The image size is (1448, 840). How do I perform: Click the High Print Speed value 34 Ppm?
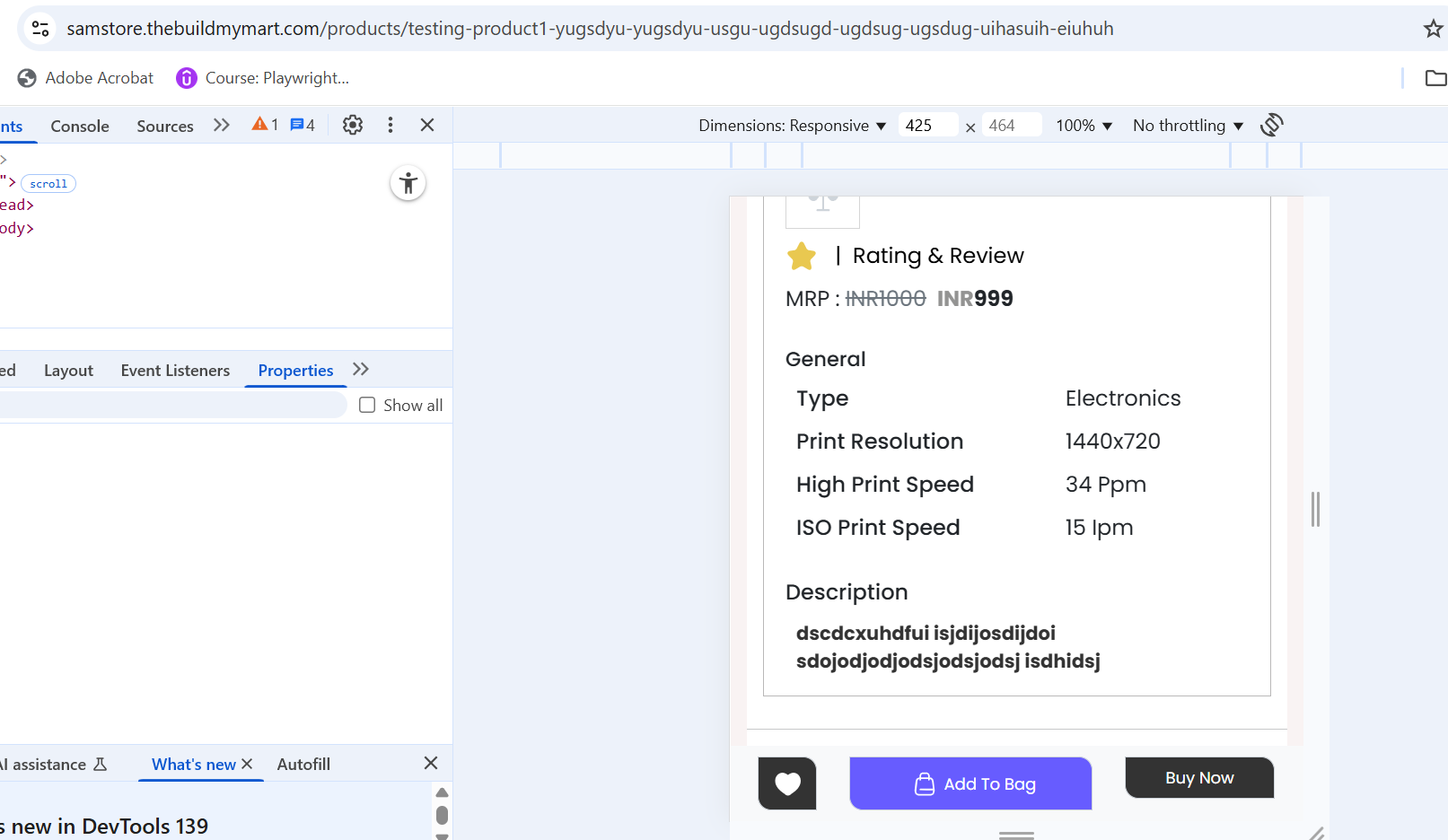pos(1106,485)
